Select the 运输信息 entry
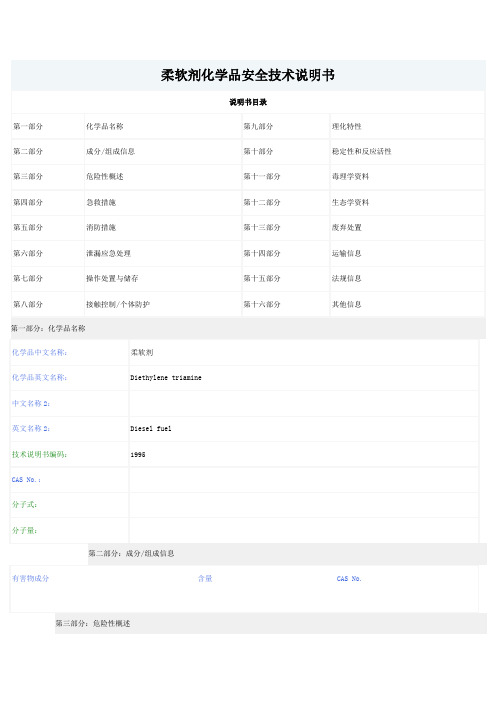This screenshot has width=496, height=702. pyautogui.click(x=347, y=253)
